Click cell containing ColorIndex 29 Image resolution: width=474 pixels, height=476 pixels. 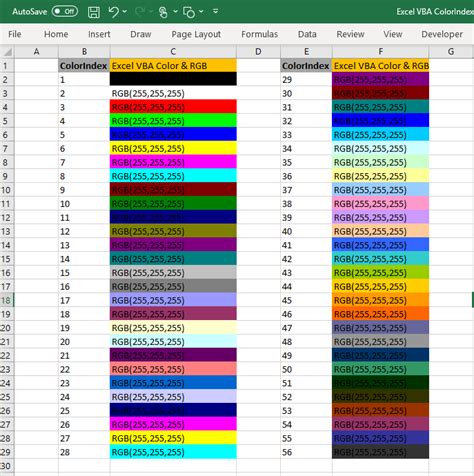[306, 79]
